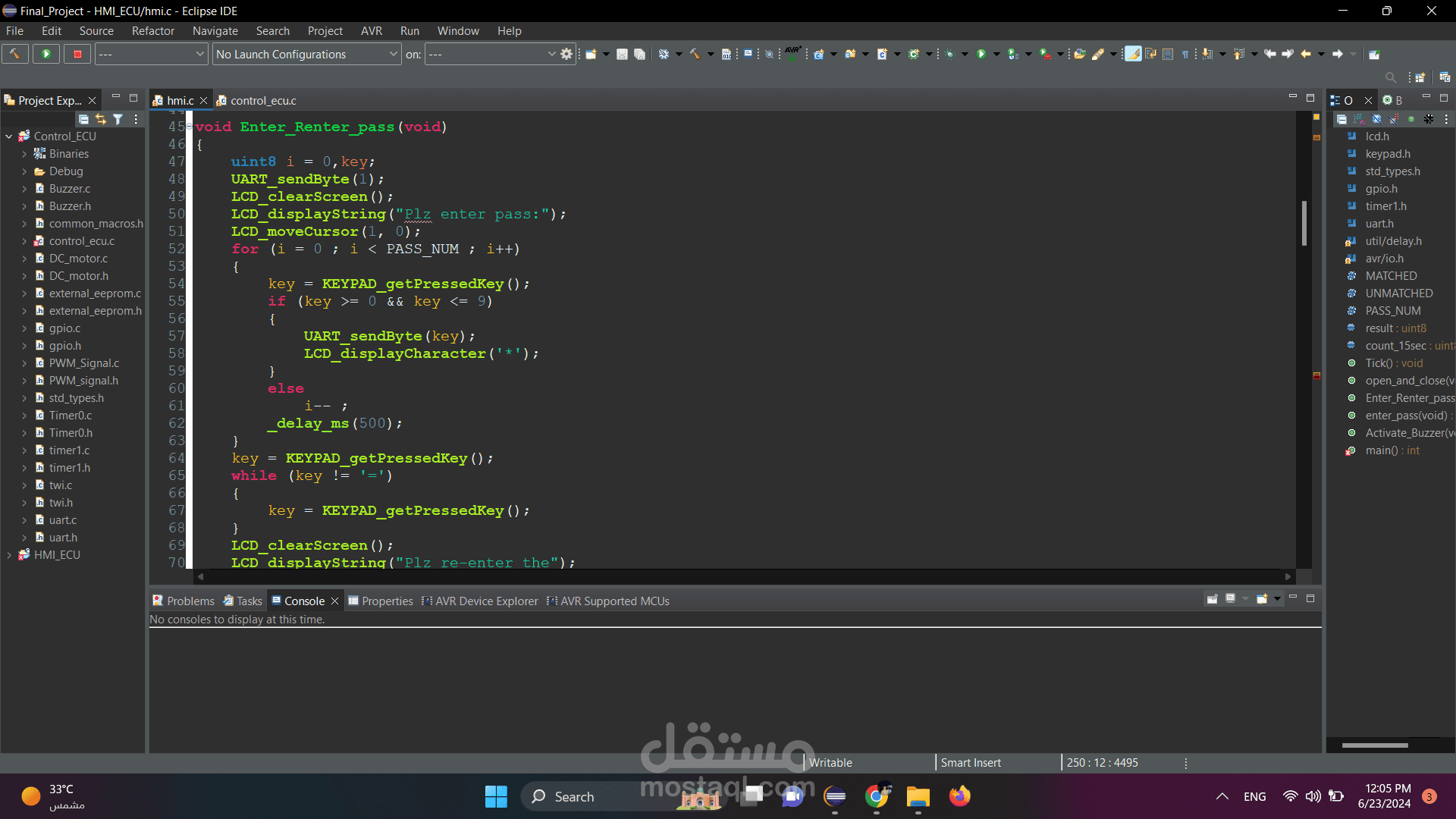The height and width of the screenshot is (819, 1456).
Task: Switch to the control_ecu.c editor tab
Action: point(262,100)
